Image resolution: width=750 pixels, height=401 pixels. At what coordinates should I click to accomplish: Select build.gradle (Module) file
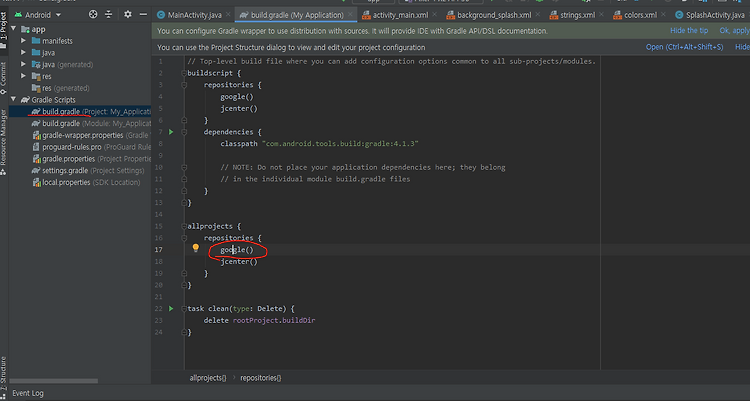pyautogui.click(x=91, y=123)
